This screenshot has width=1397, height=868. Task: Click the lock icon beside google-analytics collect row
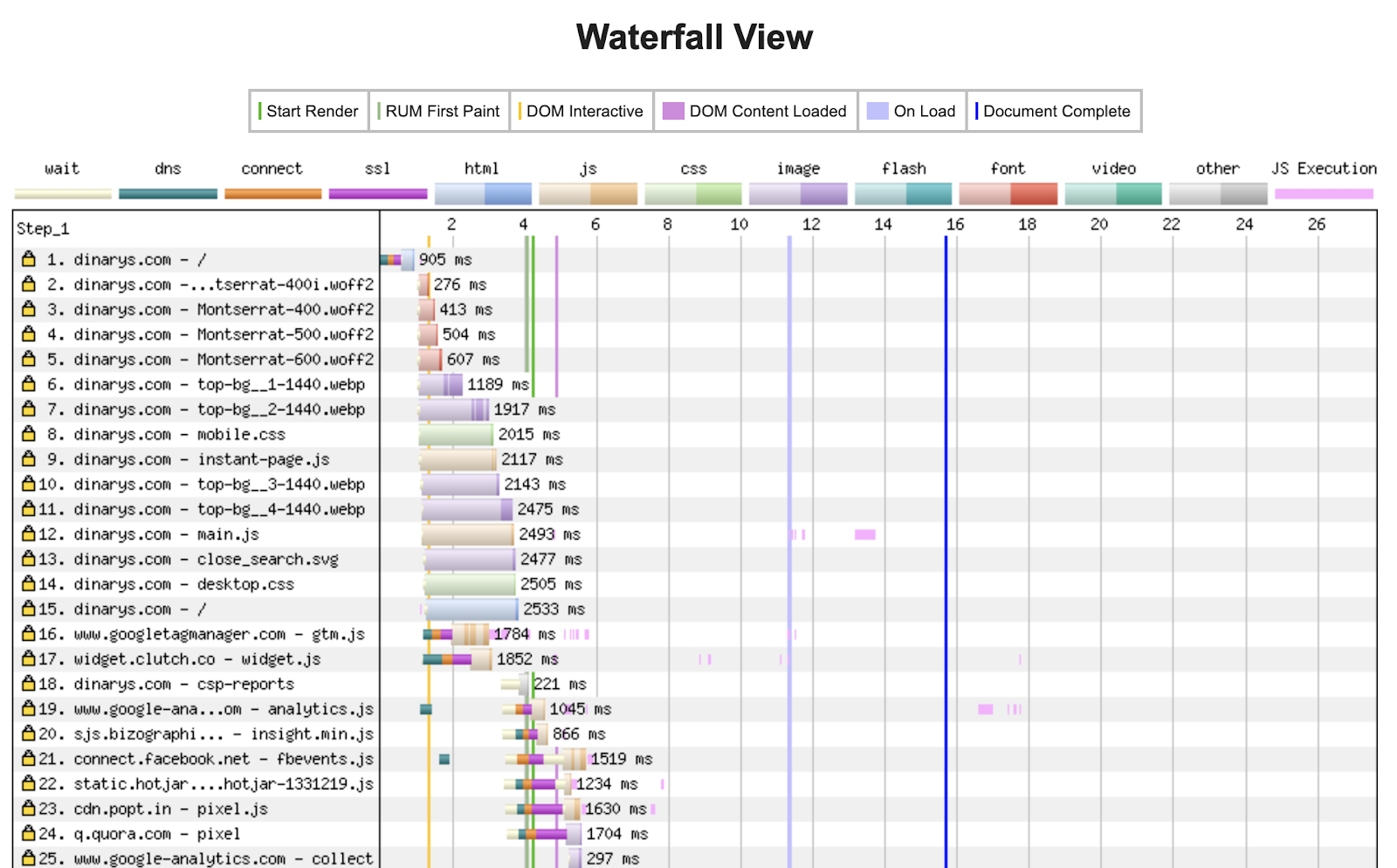point(29,858)
